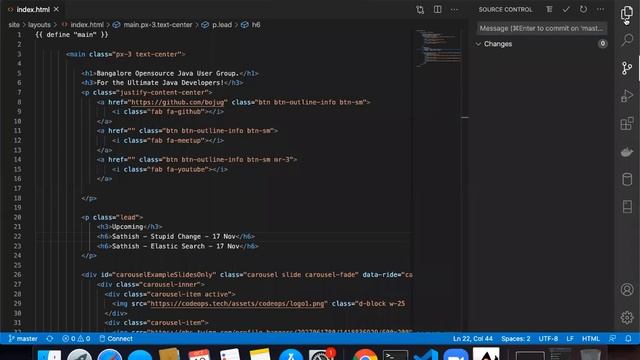
Task: Click Connect in the status bar
Action: pyautogui.click(x=116, y=338)
